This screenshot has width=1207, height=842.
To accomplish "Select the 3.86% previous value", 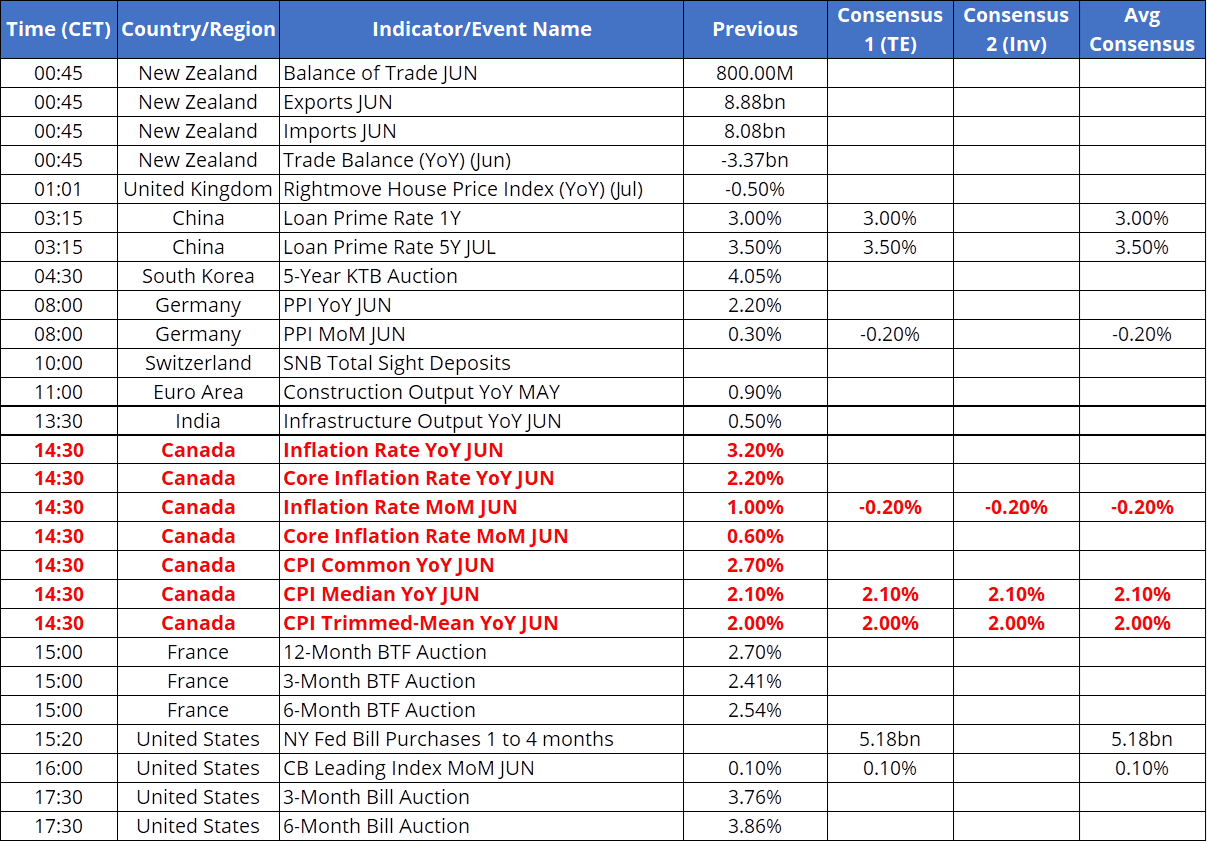I will pyautogui.click(x=755, y=826).
